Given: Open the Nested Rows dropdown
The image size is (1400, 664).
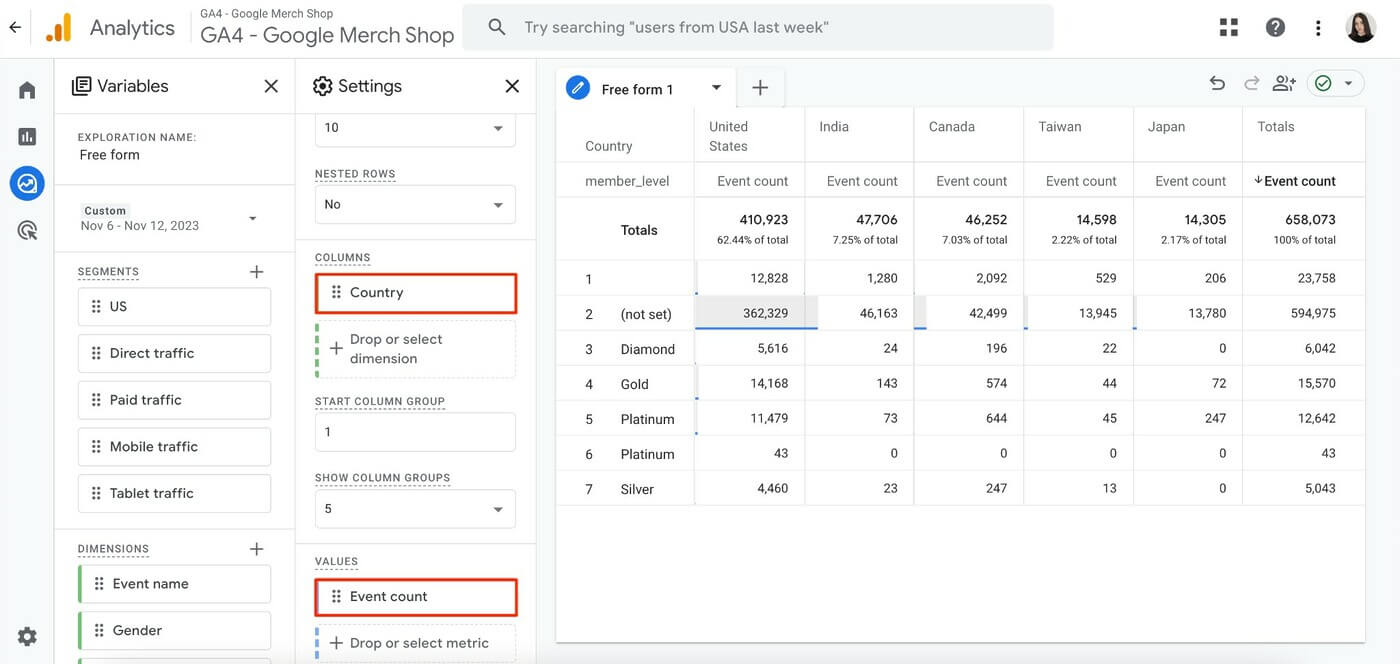Looking at the screenshot, I should [x=414, y=204].
